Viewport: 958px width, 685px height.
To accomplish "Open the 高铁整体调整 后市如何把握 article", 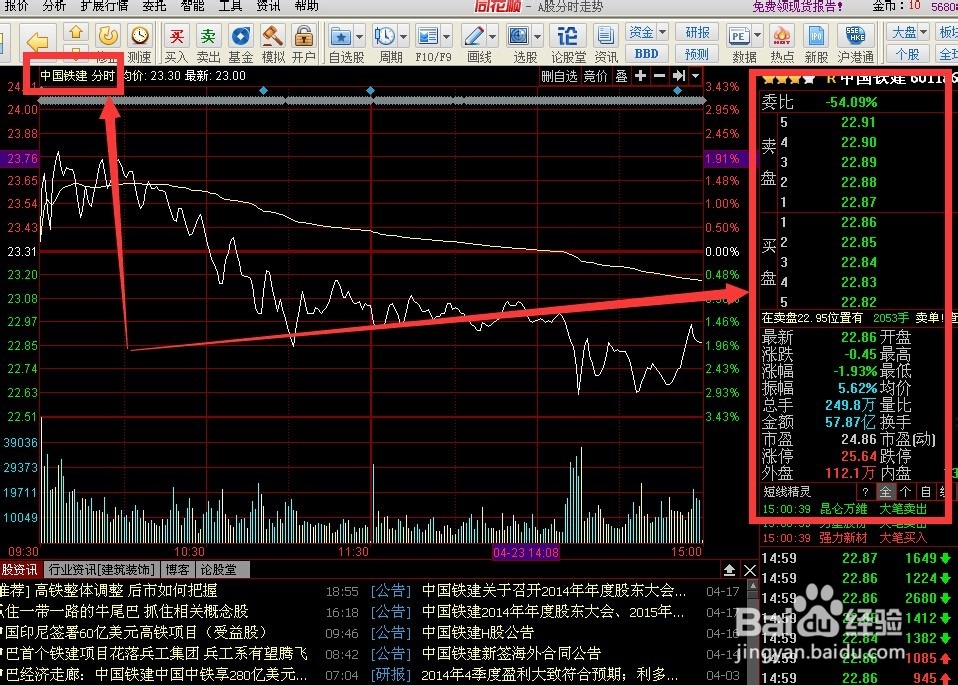I will (x=126, y=590).
